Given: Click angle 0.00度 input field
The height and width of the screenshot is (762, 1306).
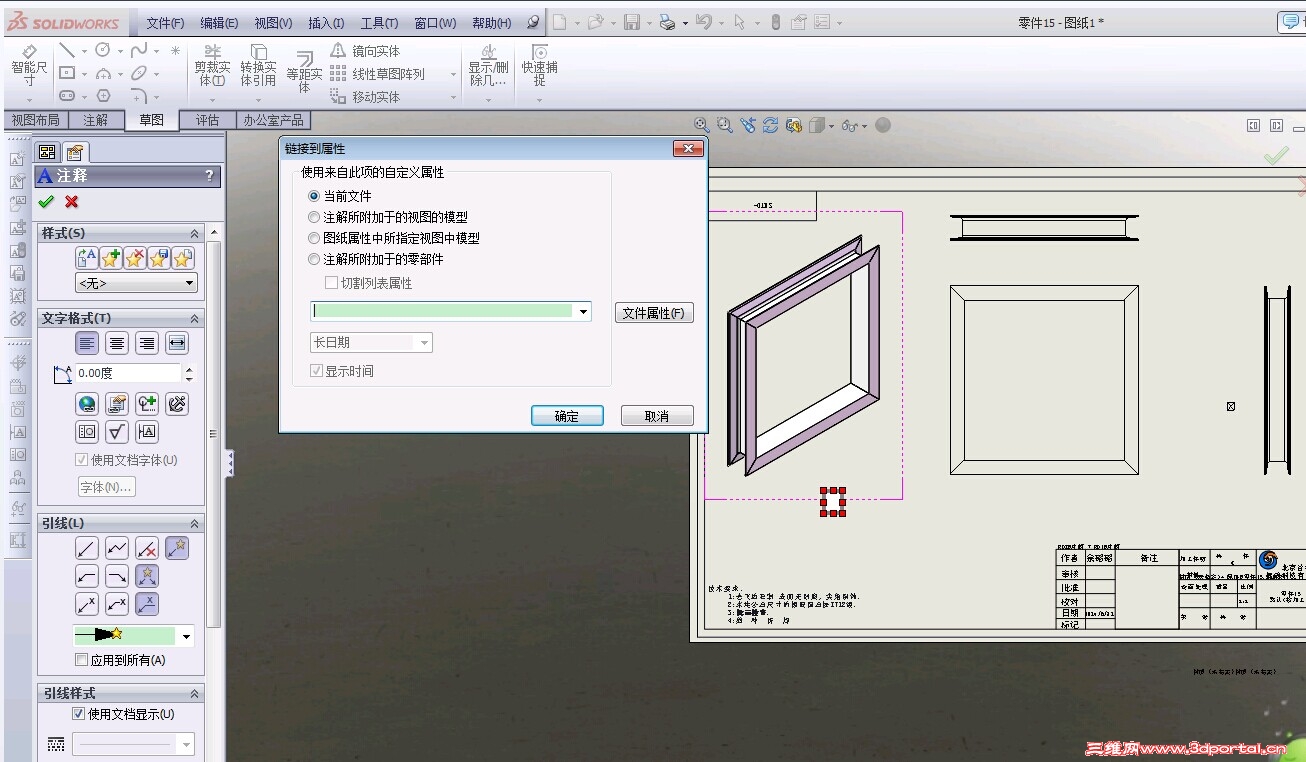Looking at the screenshot, I should (128, 373).
